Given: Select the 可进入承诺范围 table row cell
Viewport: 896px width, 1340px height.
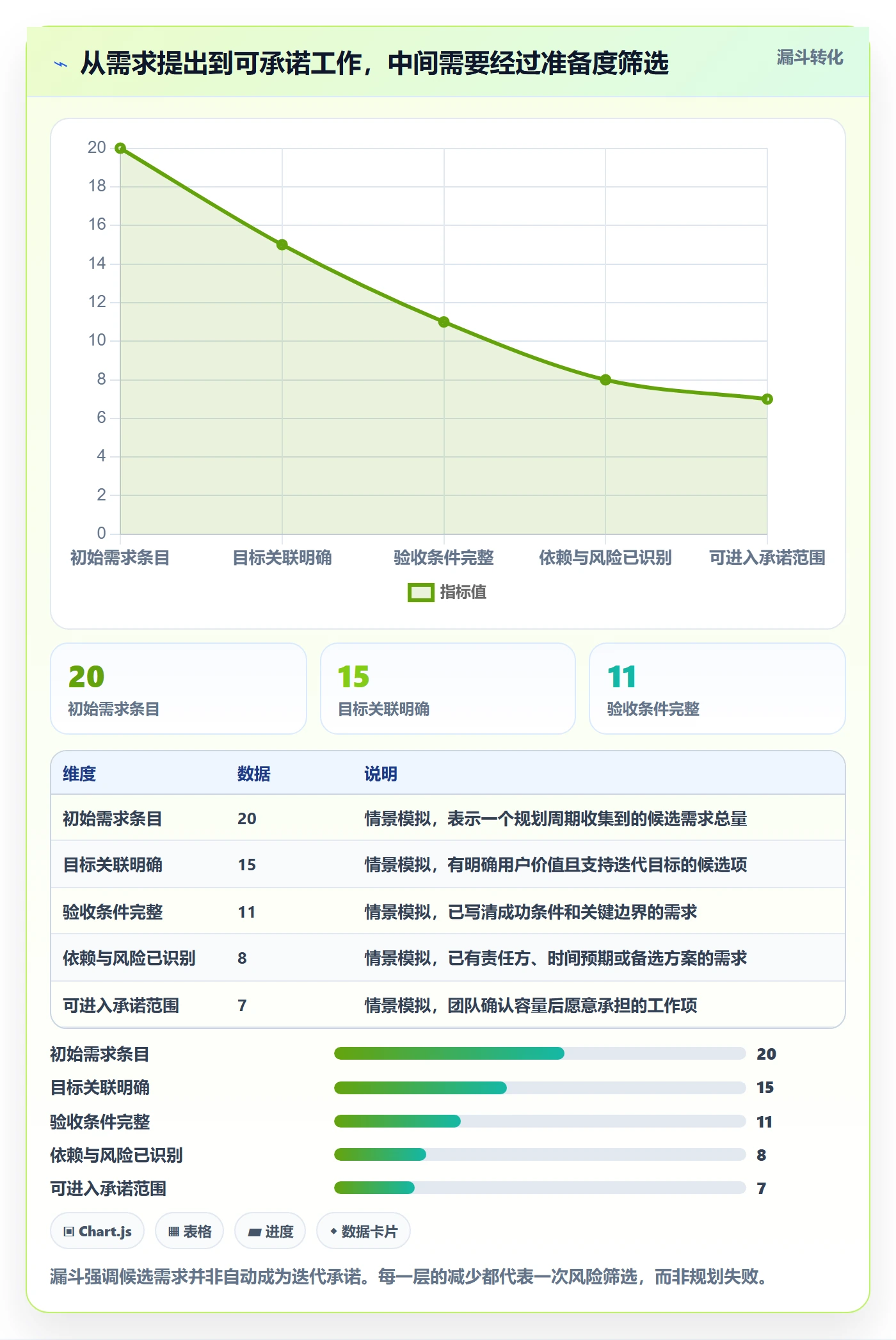Looking at the screenshot, I should 121,1005.
